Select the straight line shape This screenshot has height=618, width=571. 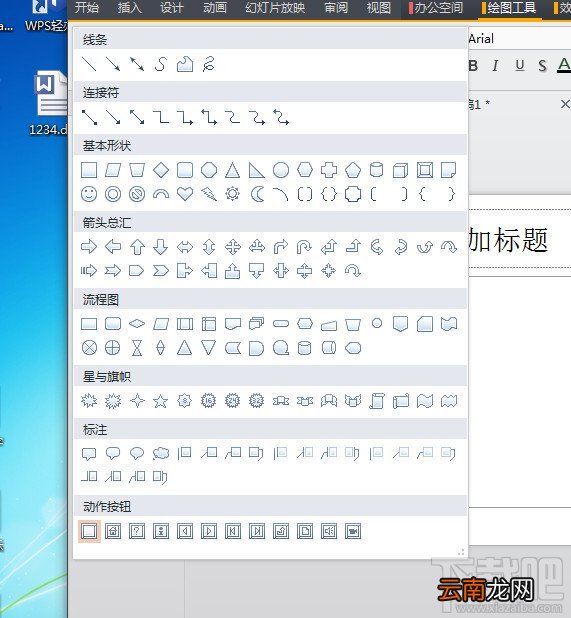(x=89, y=64)
